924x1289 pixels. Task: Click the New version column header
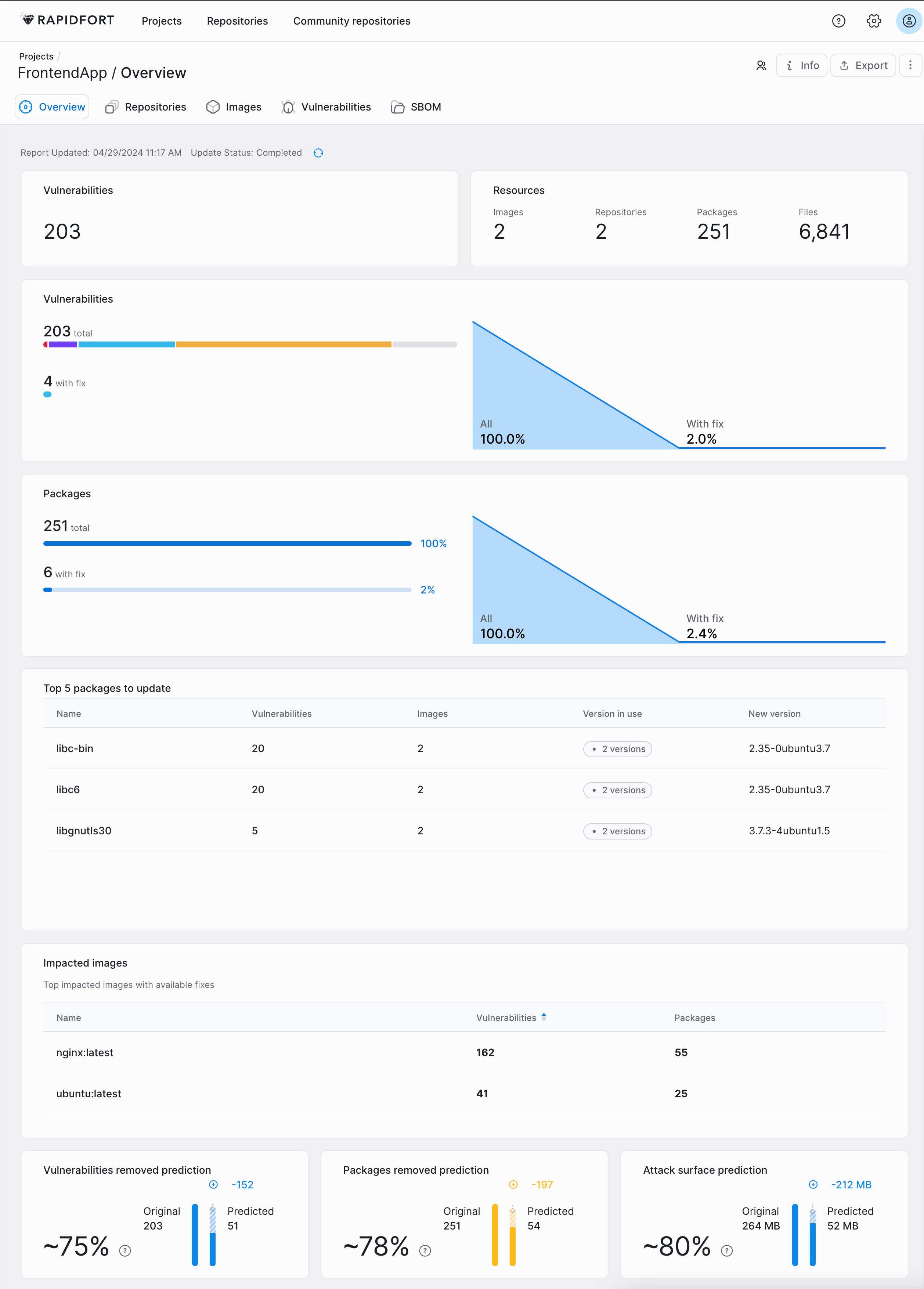click(774, 714)
